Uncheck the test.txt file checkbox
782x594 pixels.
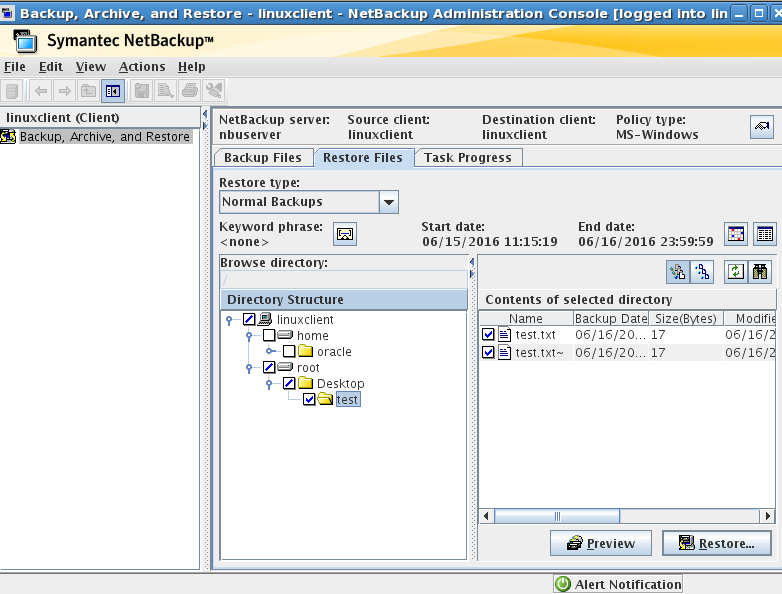pos(488,334)
